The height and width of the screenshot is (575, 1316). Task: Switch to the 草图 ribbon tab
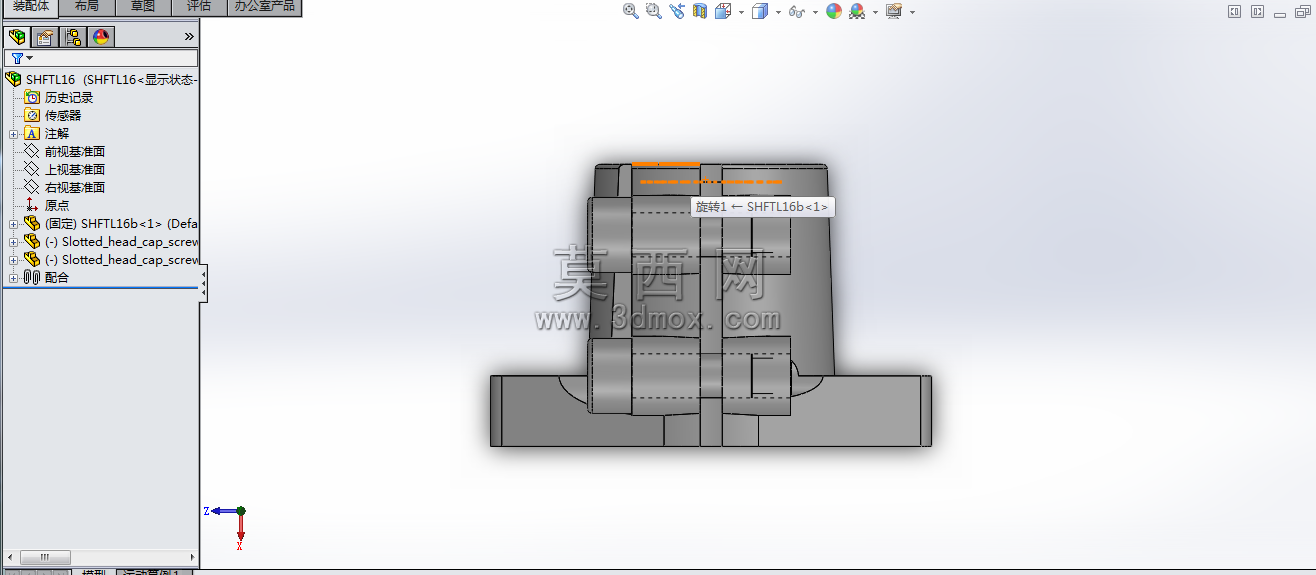pos(143,6)
